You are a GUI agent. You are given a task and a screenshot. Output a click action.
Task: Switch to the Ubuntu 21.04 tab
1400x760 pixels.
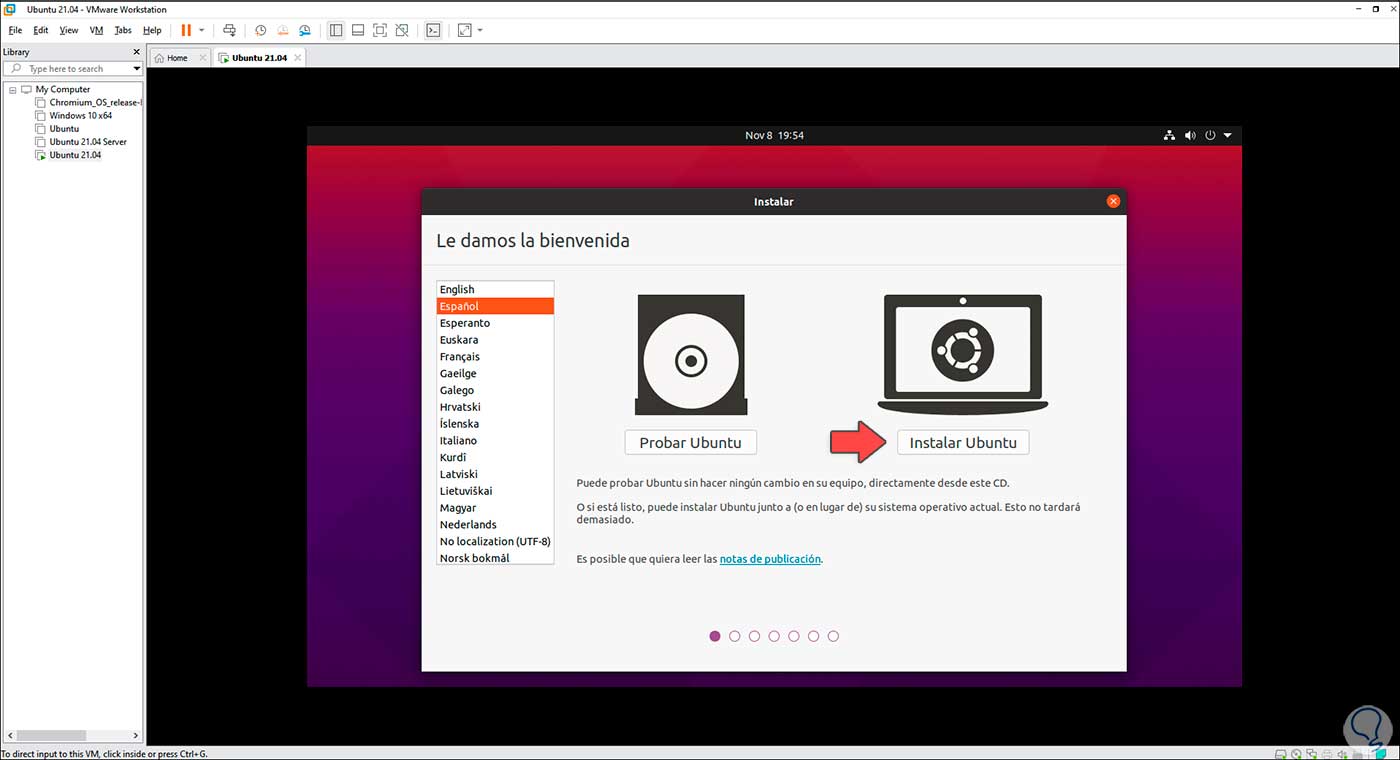tap(259, 58)
